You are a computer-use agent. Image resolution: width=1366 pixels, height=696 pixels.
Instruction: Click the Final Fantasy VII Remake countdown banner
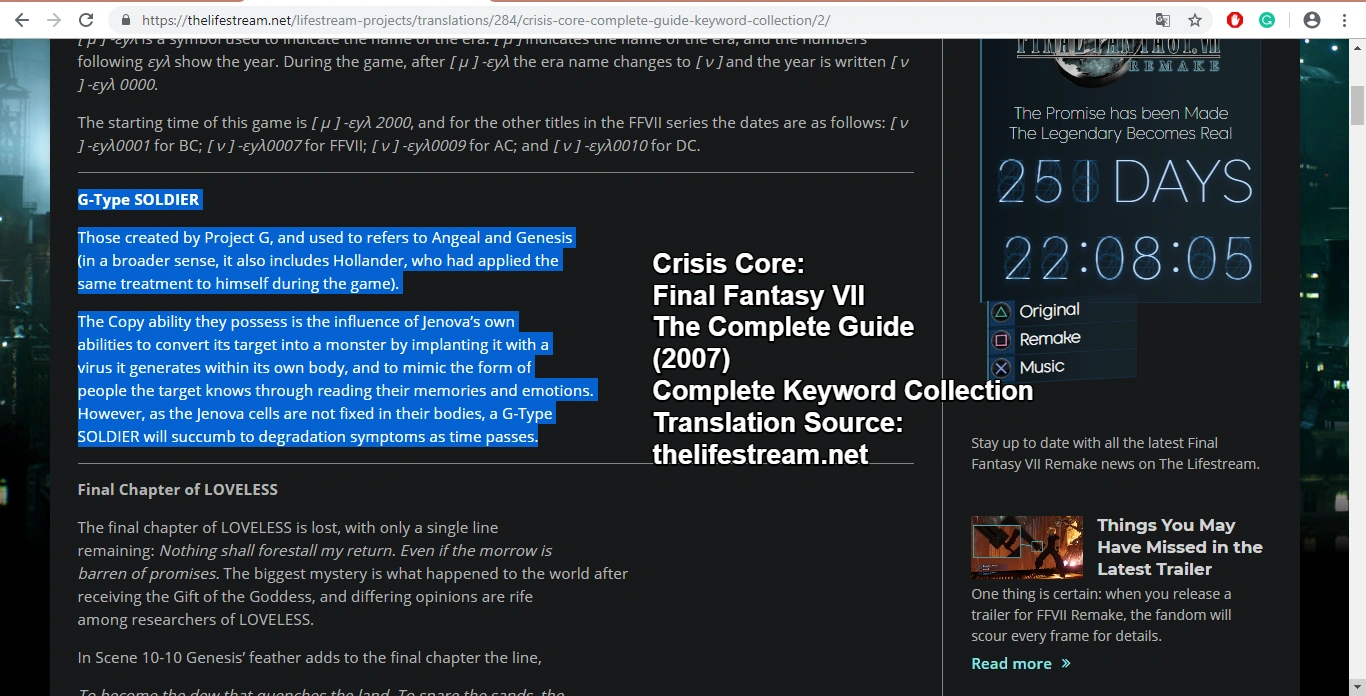(x=1120, y=170)
